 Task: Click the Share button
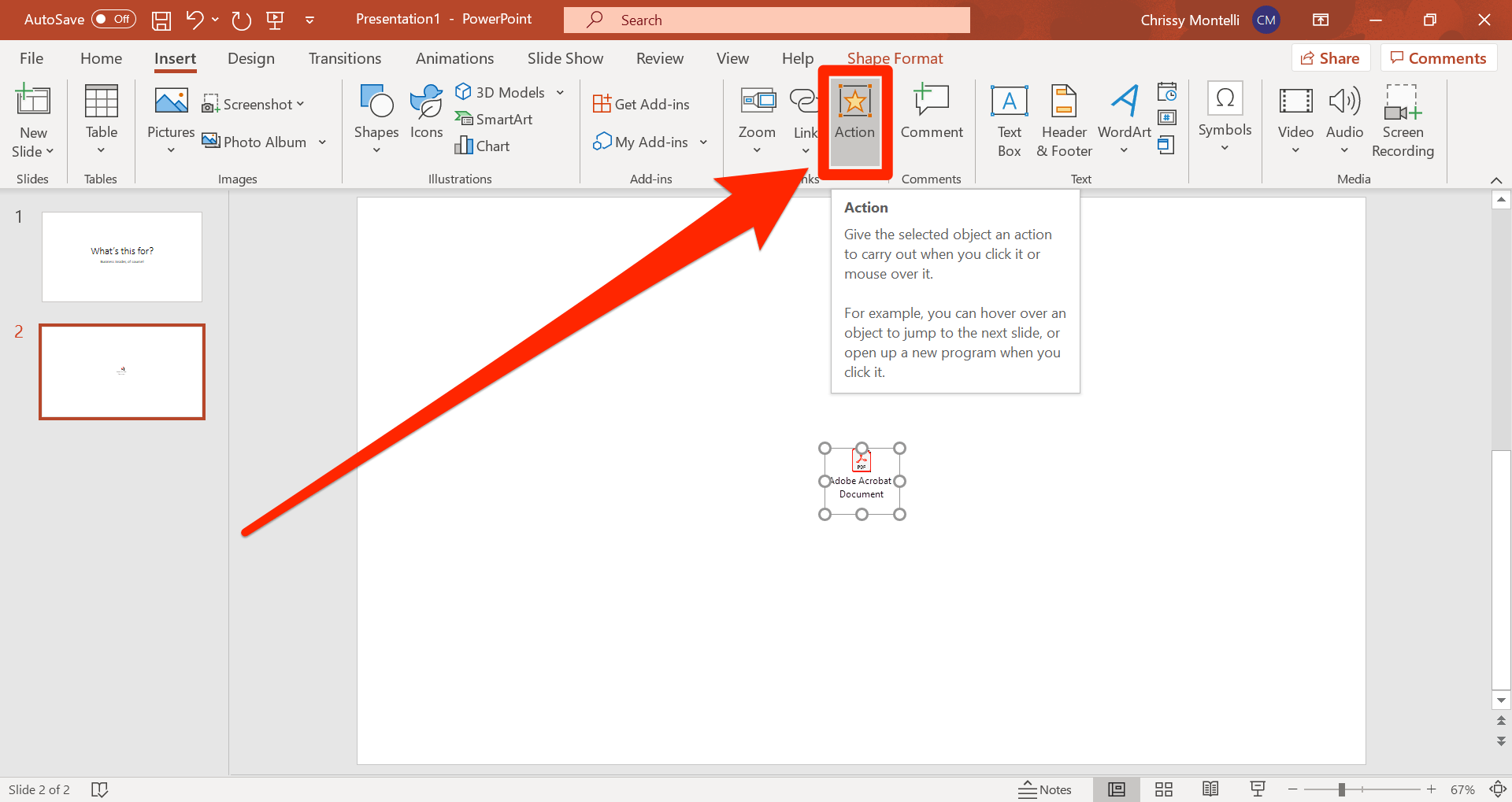pos(1331,58)
